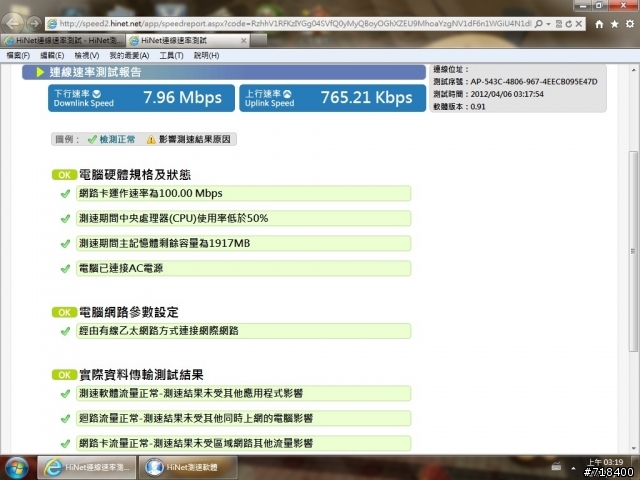The width and height of the screenshot is (640, 480).
Task: Open a new tab with the blank tab button
Action: pos(258,40)
